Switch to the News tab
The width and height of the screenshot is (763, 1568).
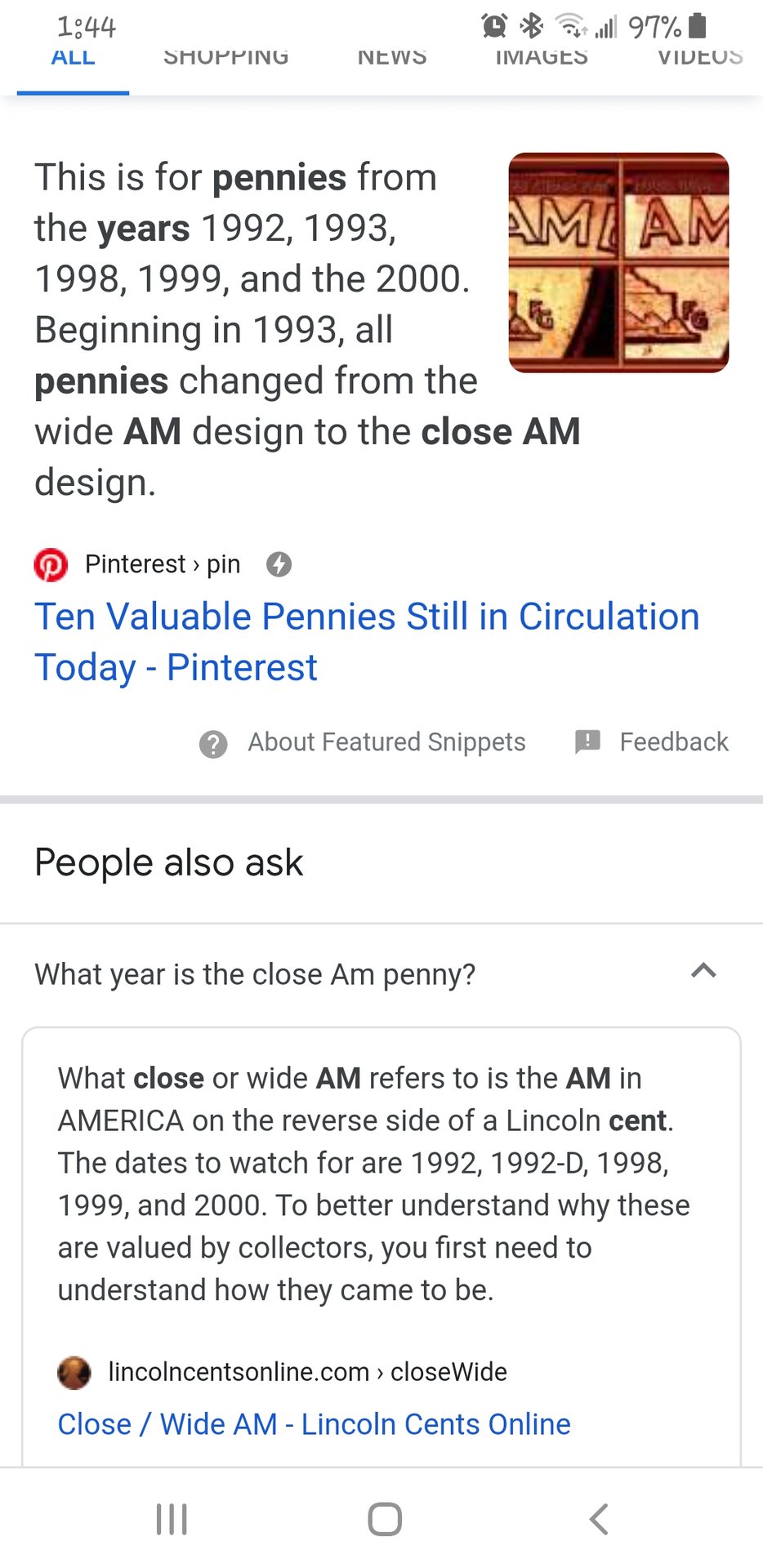[x=392, y=59]
